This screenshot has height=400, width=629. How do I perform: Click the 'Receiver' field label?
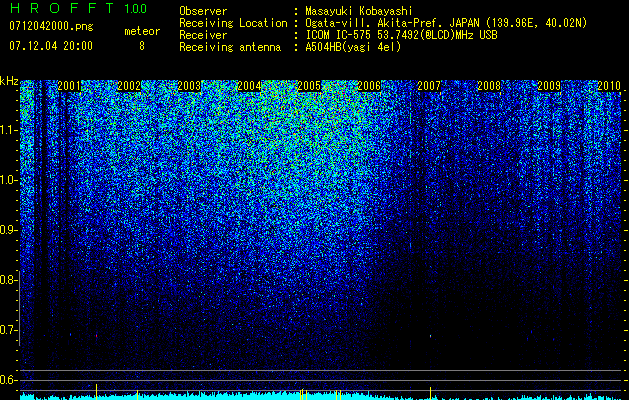click(x=203, y=35)
